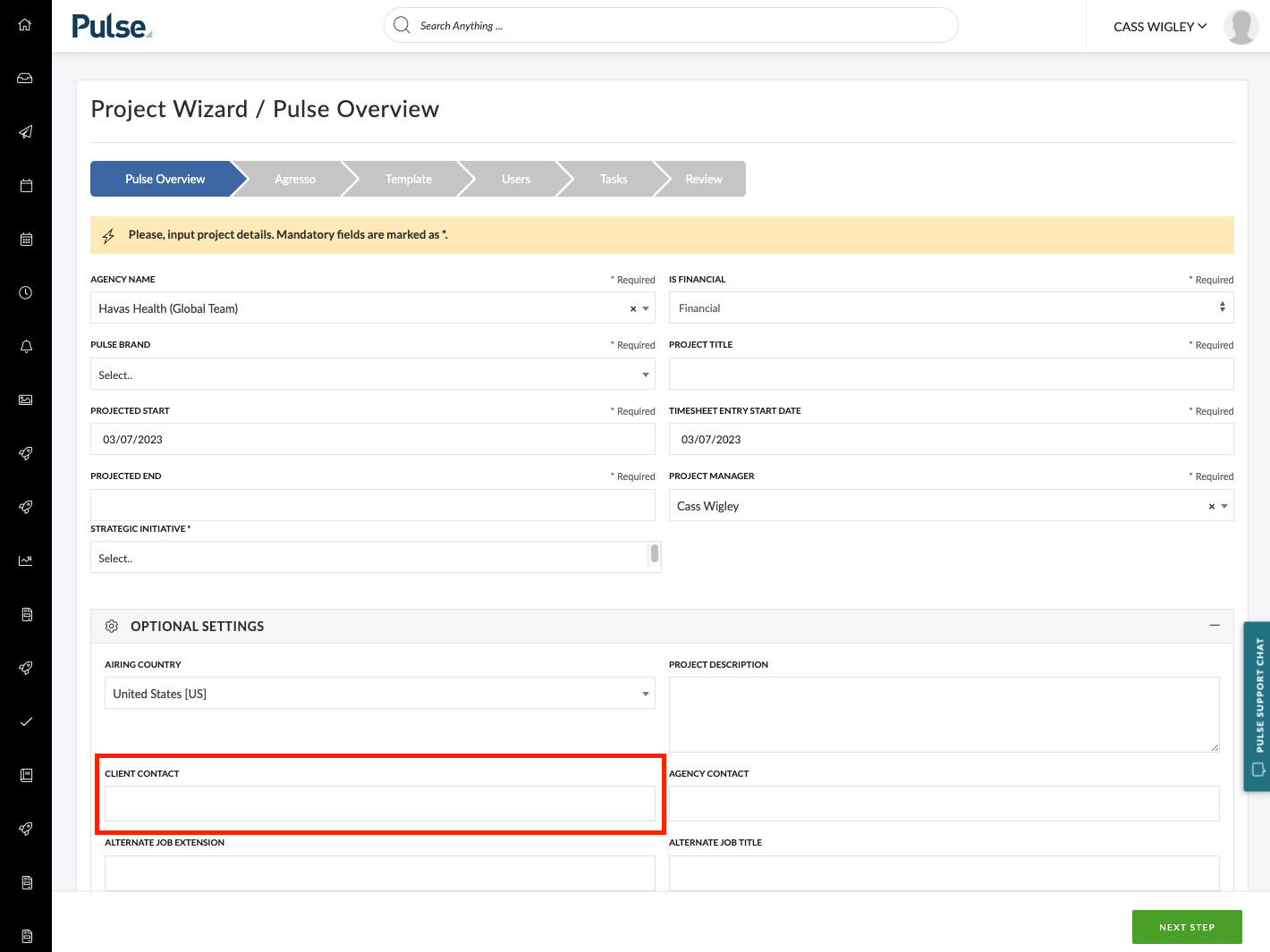Click the Timesheet Entry Start Date field
This screenshot has width=1270, height=952.
[951, 439]
